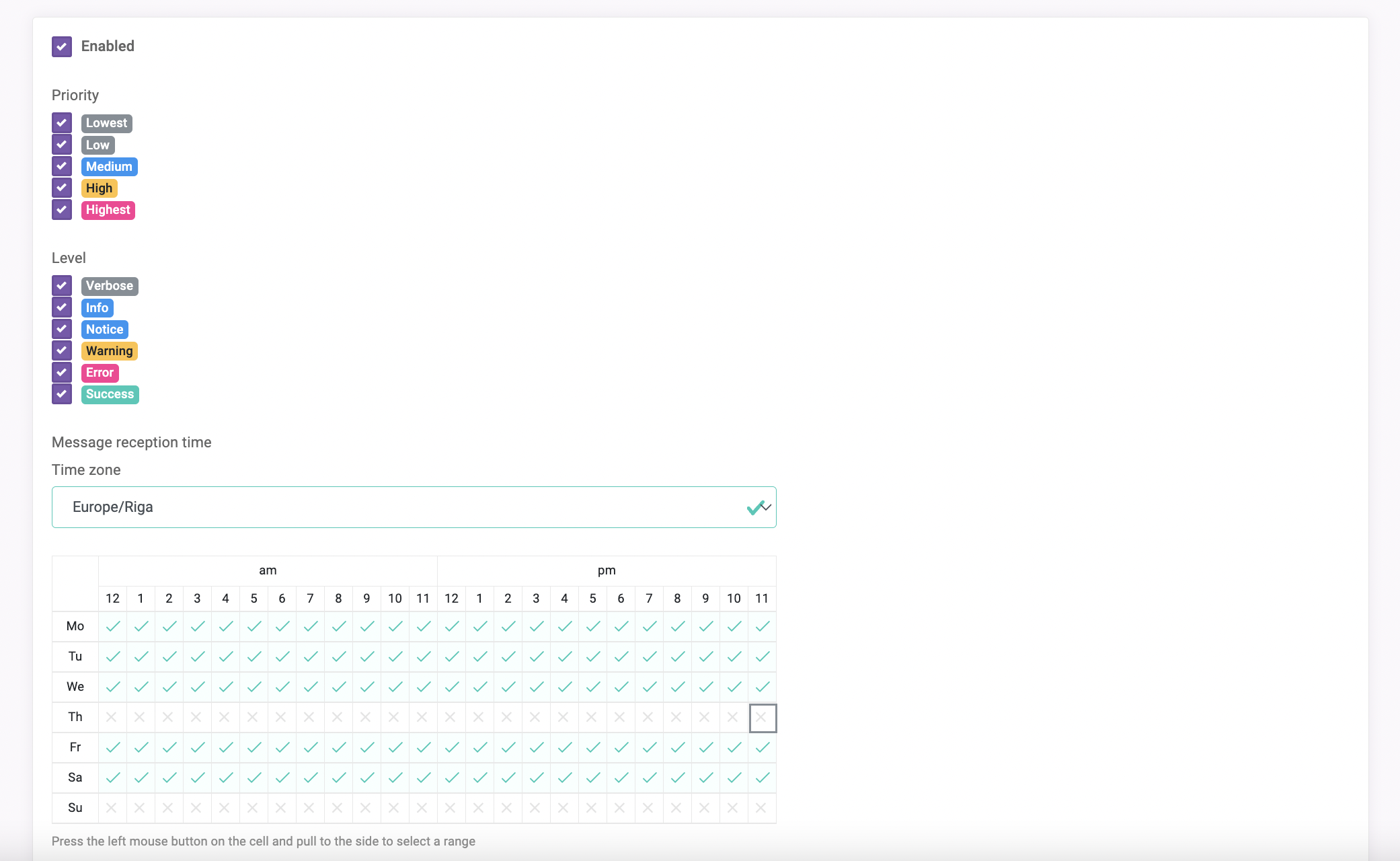
Task: Toggle the Wednesday 12am checkmark icon
Action: pos(113,687)
